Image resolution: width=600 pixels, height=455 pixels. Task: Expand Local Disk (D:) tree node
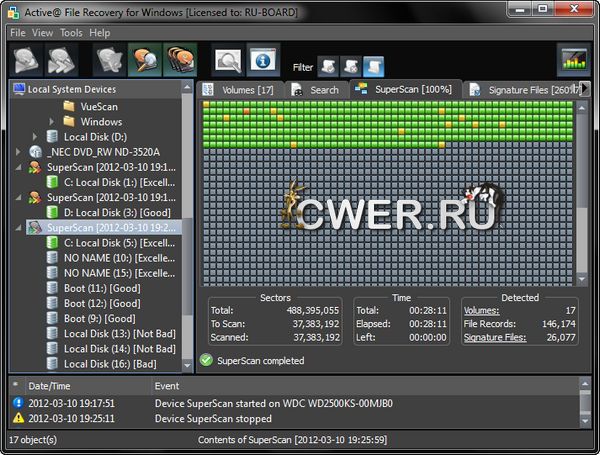coord(37,136)
